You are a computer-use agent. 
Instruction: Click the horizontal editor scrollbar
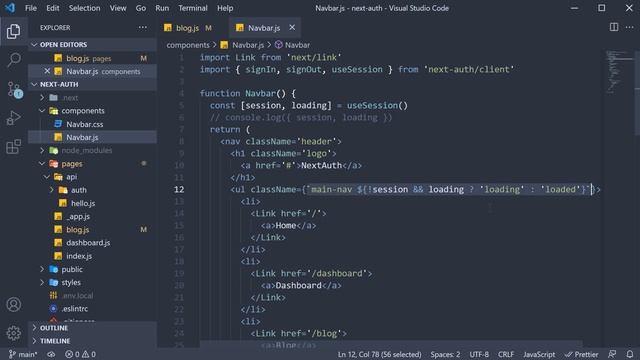click(391, 344)
